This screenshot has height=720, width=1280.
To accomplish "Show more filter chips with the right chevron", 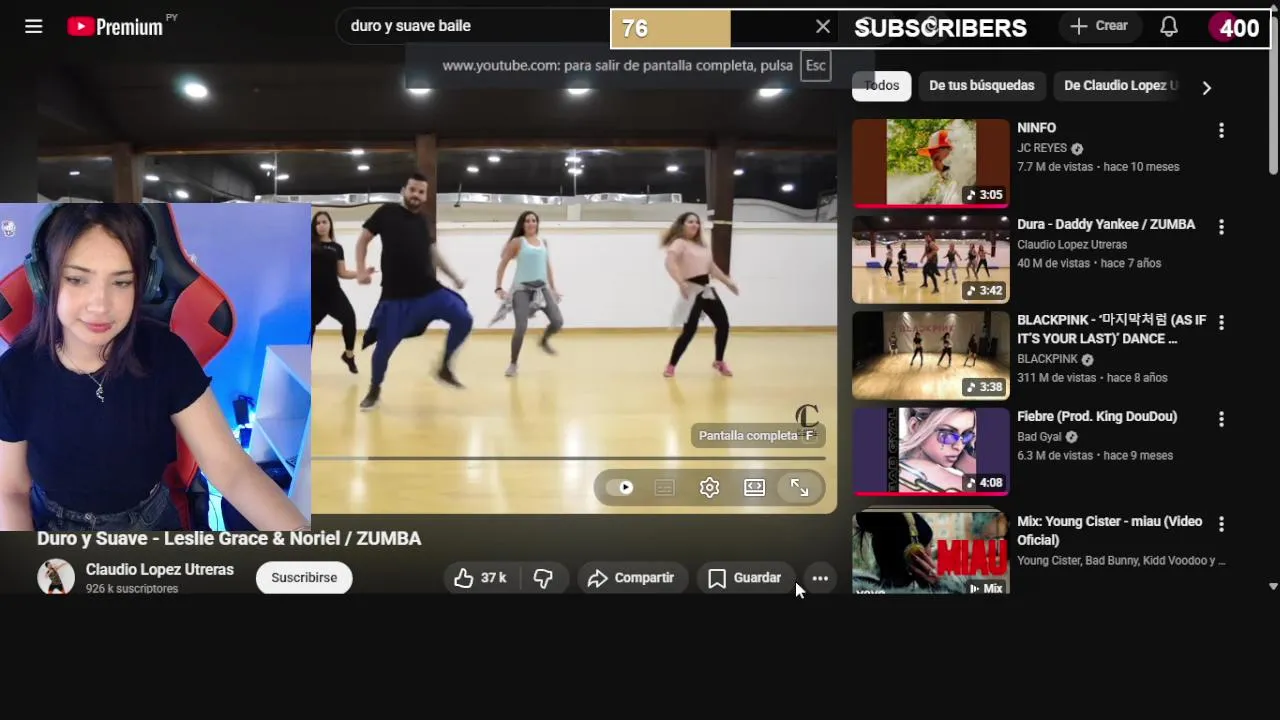I will click(1206, 87).
